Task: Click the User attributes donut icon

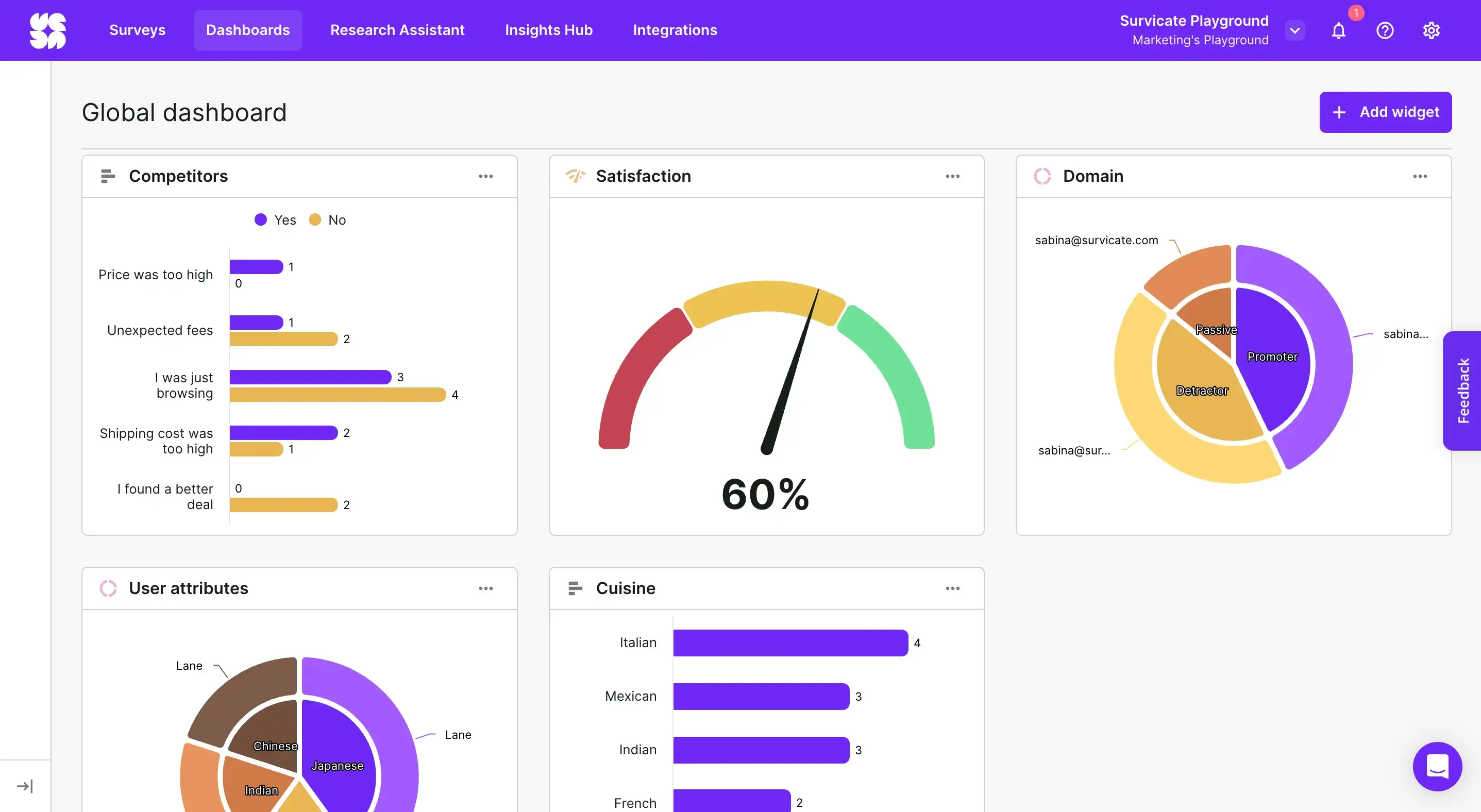Action: click(x=108, y=588)
